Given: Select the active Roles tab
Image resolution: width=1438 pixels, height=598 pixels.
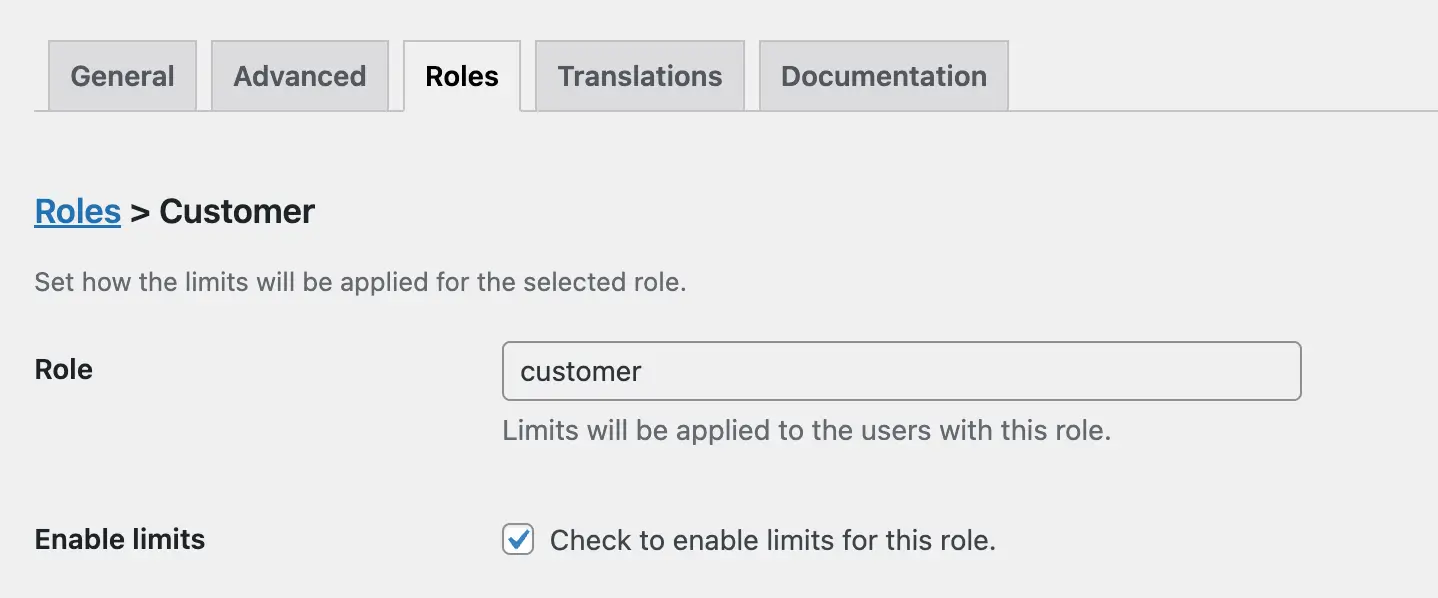Looking at the screenshot, I should (461, 76).
